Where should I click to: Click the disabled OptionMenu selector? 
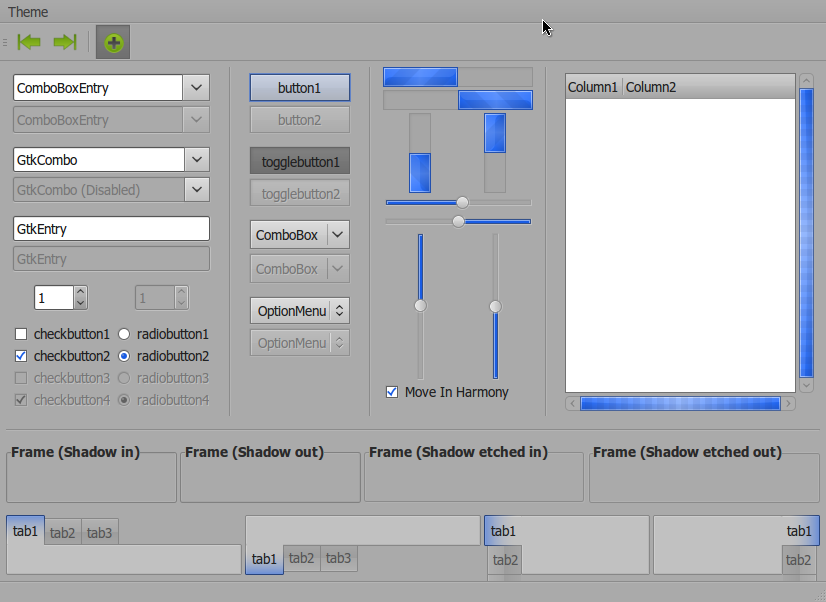(x=300, y=343)
